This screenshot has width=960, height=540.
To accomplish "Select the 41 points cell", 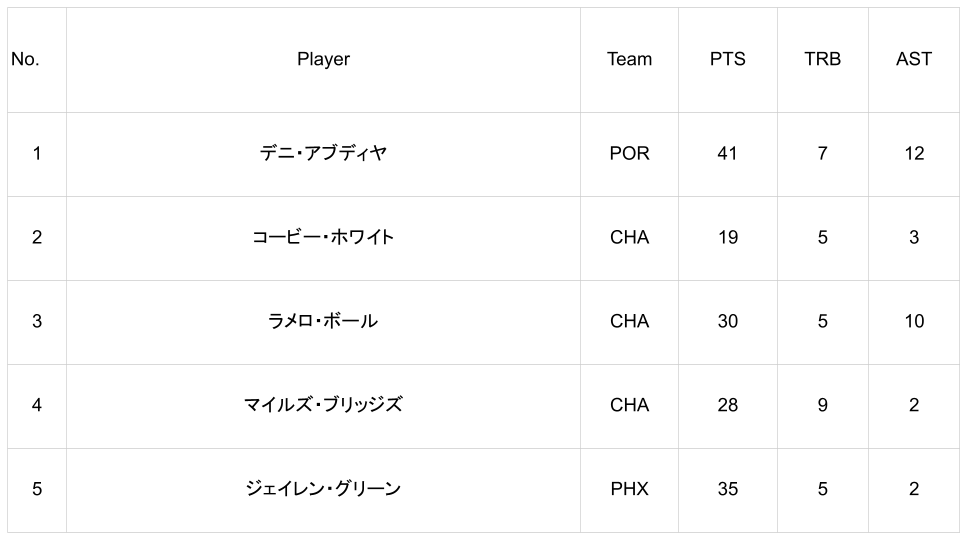I will click(x=728, y=154).
